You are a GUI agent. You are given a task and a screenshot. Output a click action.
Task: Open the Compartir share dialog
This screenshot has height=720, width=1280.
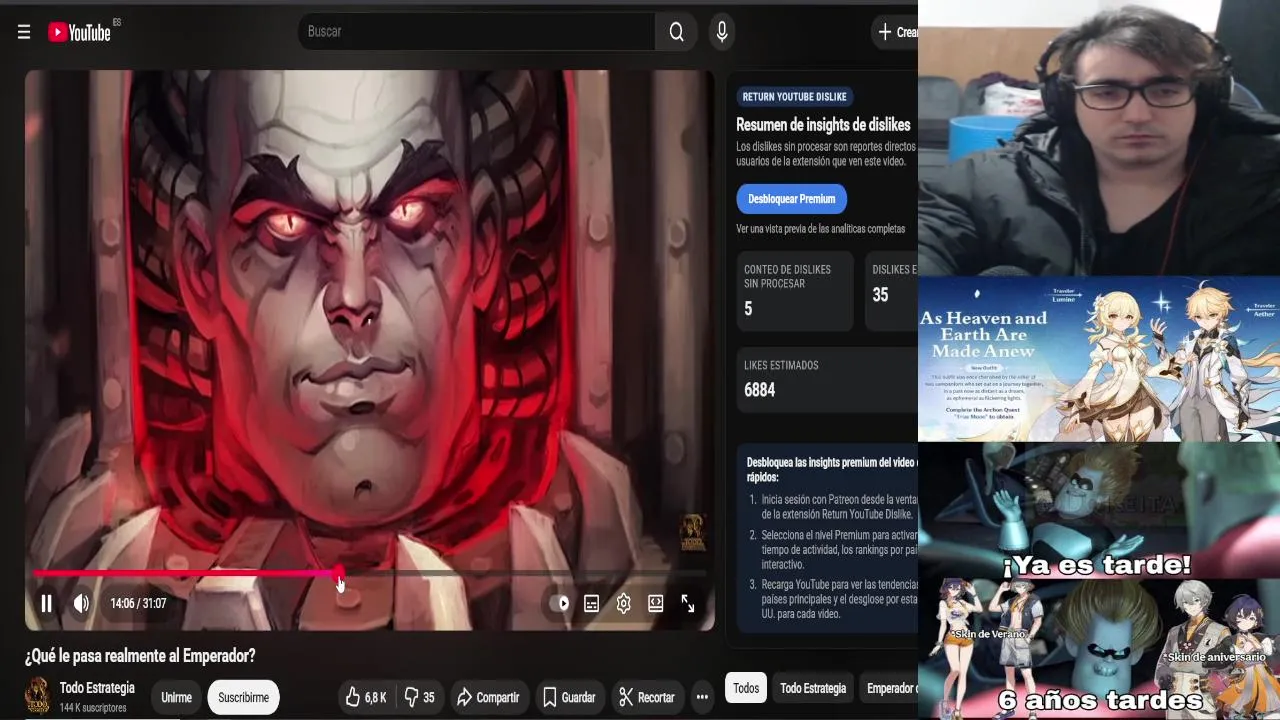coord(488,697)
